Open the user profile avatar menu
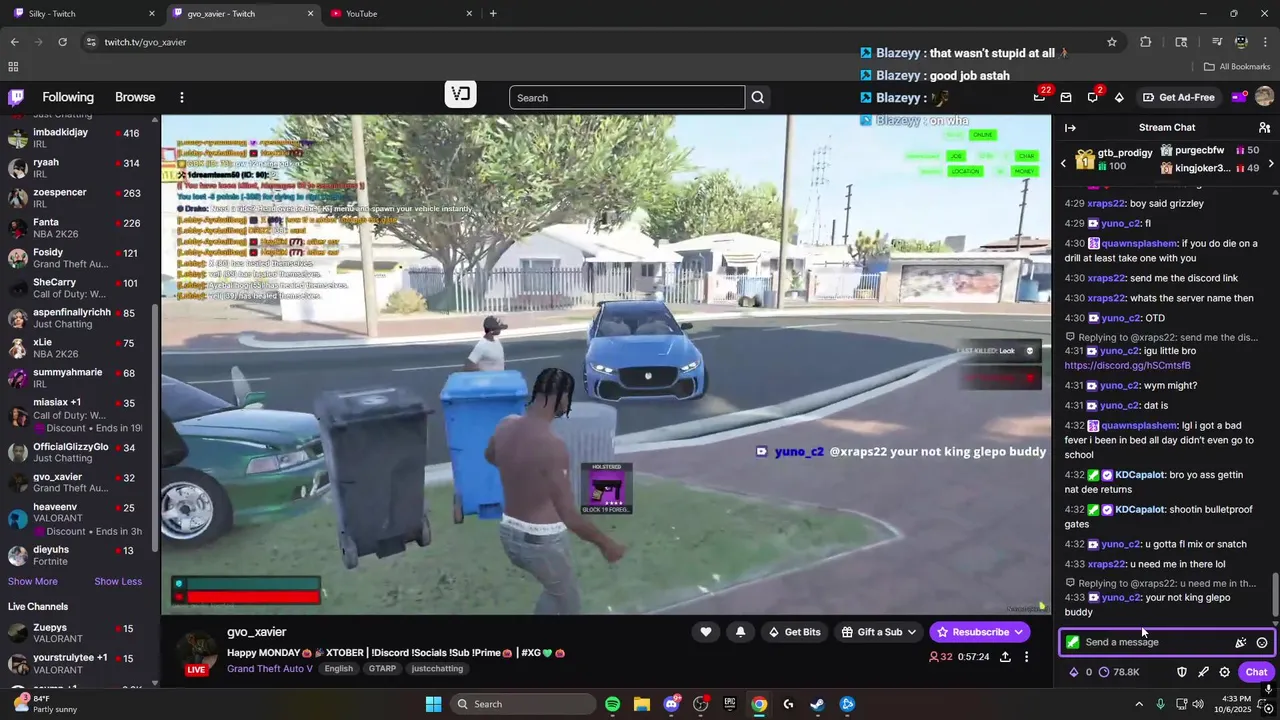1280x720 pixels. pyautogui.click(x=1264, y=97)
